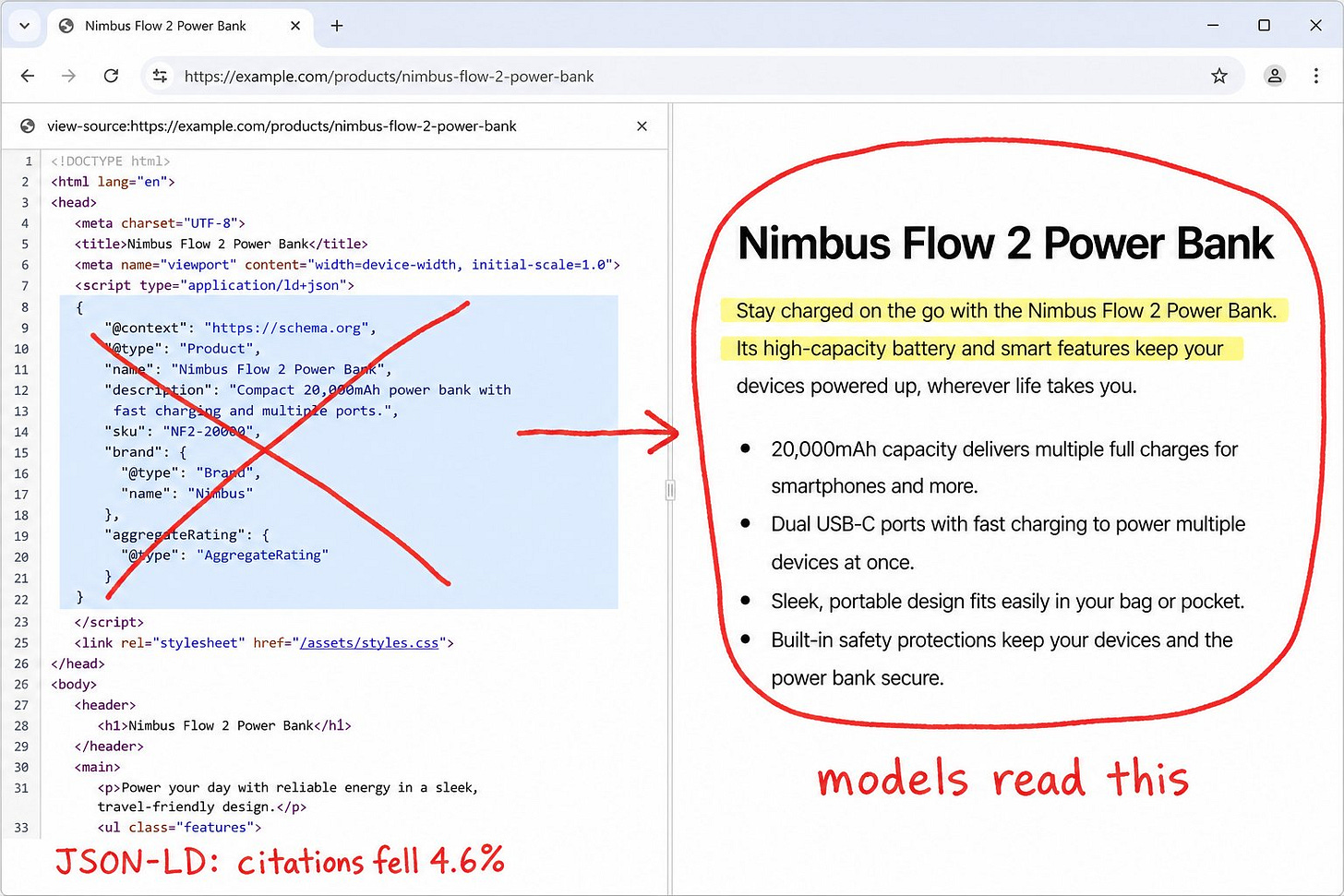Bookmark this page with star icon
Image resolution: width=1344 pixels, height=896 pixels.
click(1219, 76)
